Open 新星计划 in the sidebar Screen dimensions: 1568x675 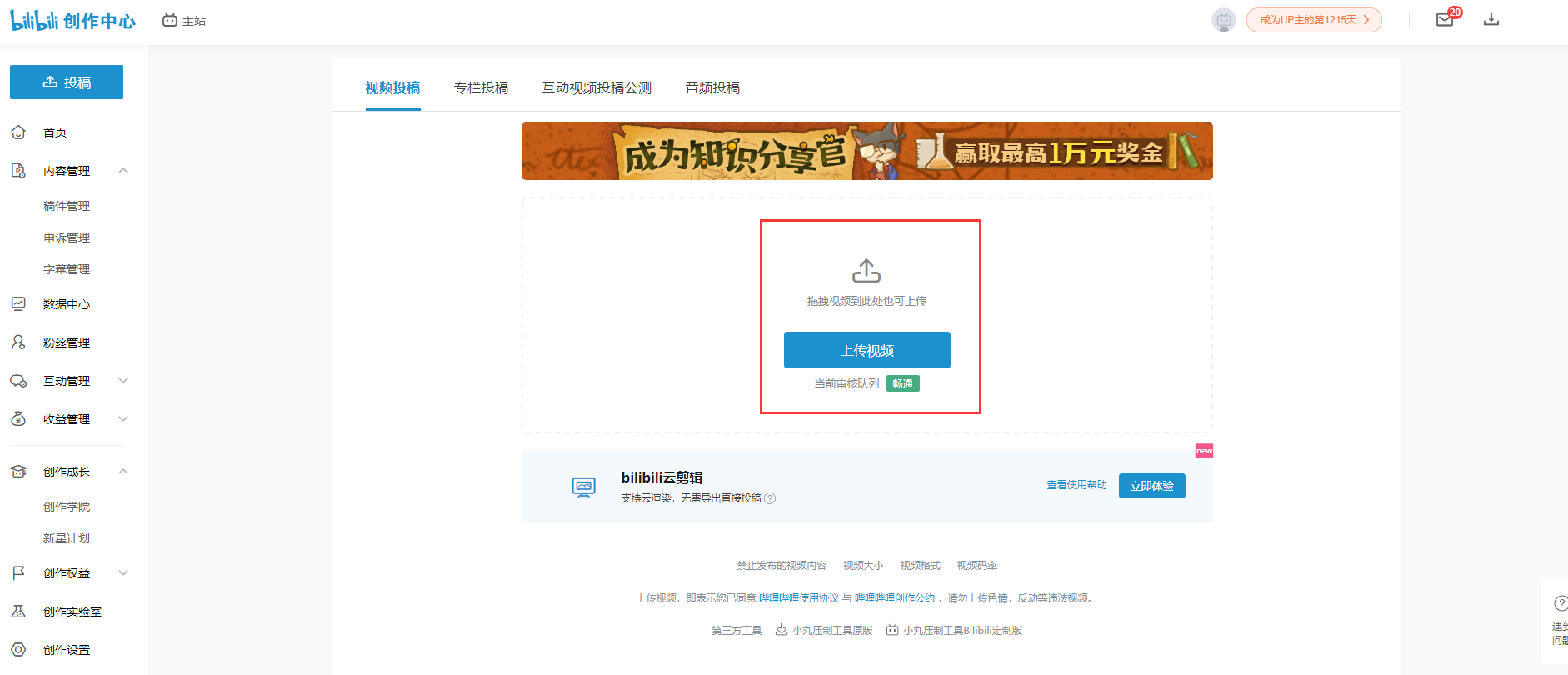pos(67,538)
